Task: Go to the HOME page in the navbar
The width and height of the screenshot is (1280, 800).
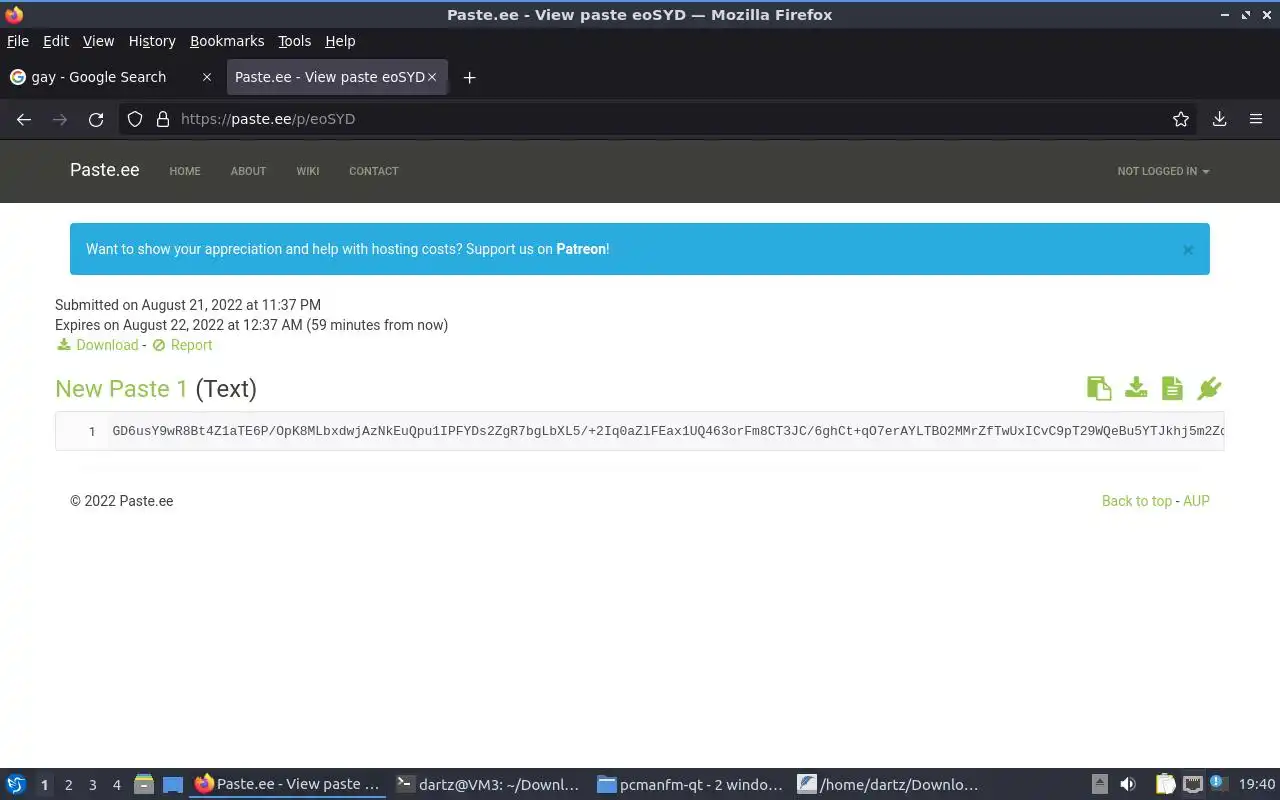Action: click(x=185, y=171)
